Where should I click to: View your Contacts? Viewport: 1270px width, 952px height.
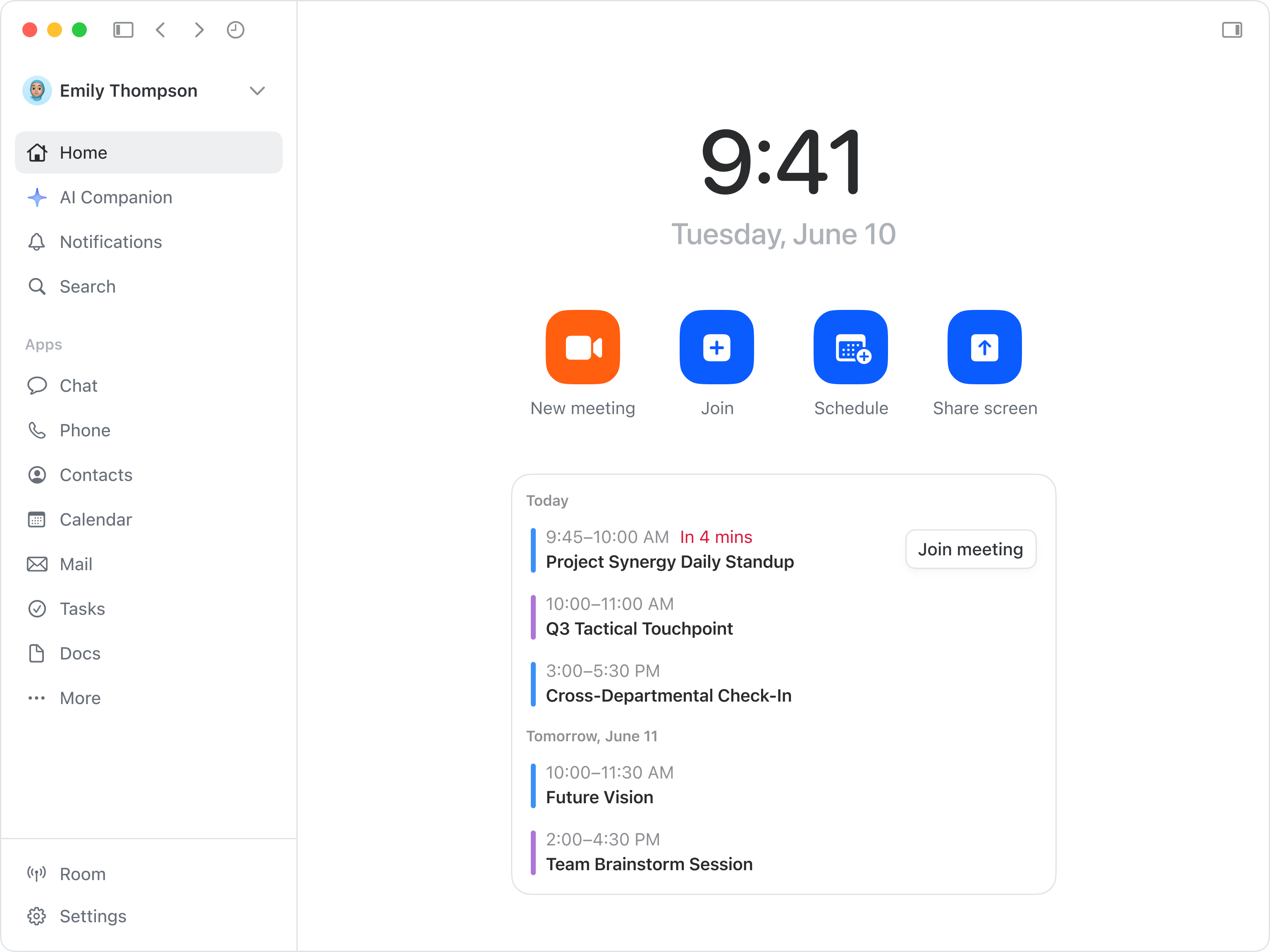click(96, 475)
